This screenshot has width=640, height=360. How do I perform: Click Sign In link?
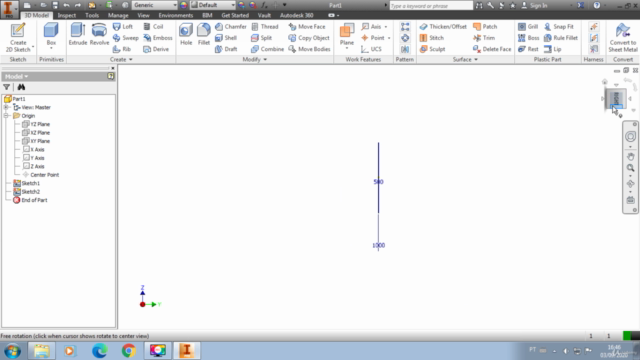[x=535, y=5]
